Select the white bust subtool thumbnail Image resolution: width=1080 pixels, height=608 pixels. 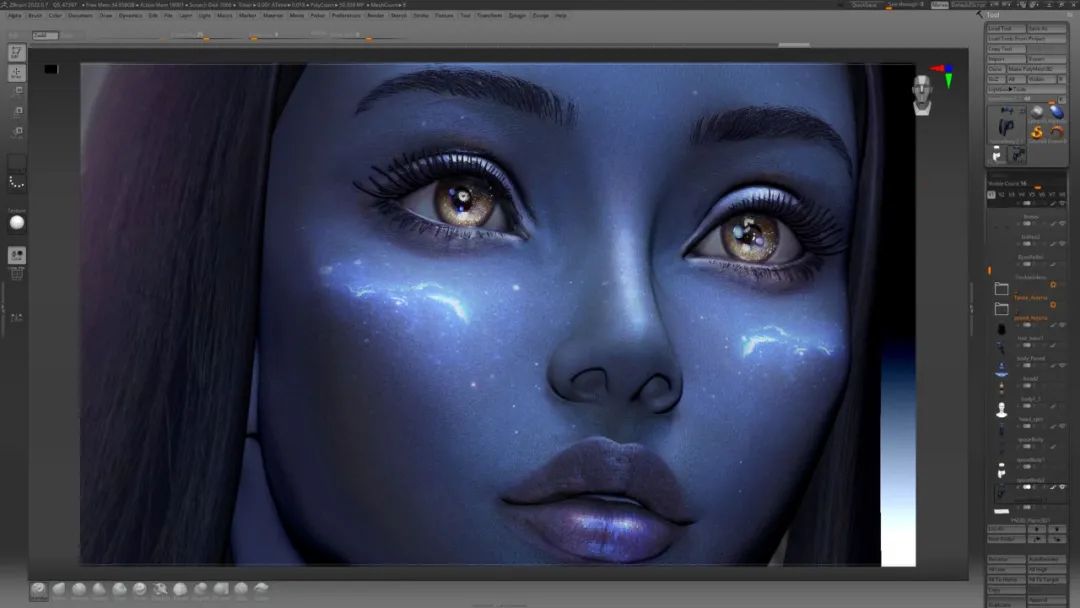click(1001, 410)
